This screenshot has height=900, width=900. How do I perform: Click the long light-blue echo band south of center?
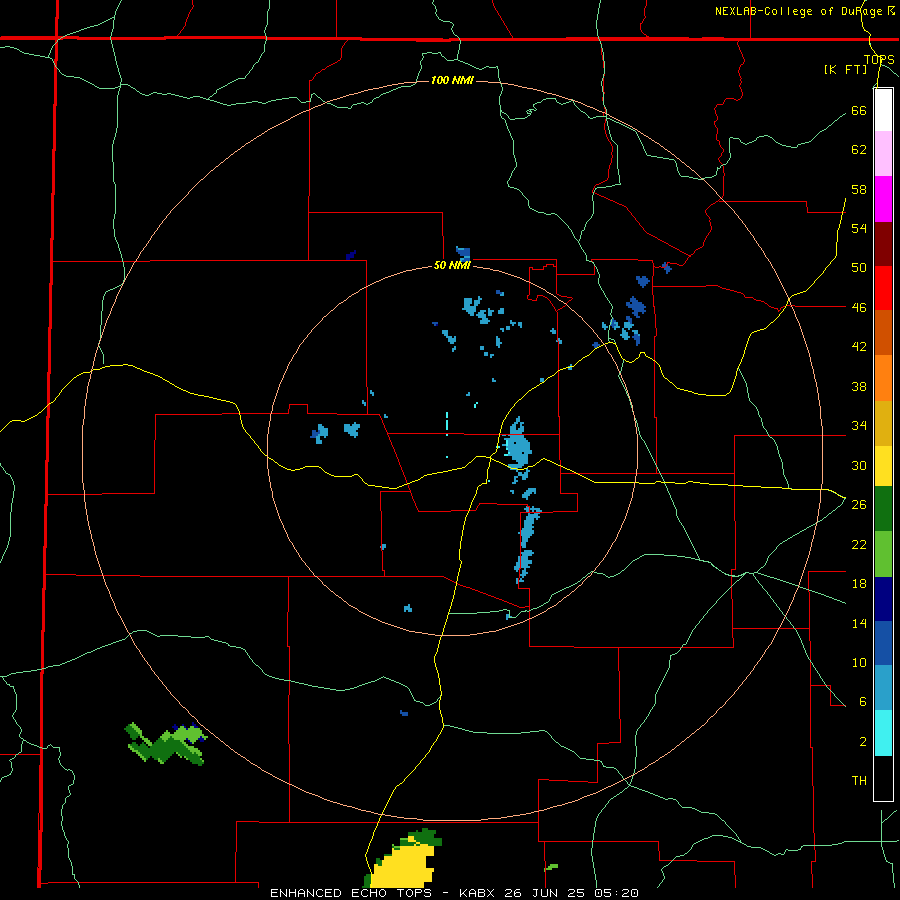coord(526,545)
